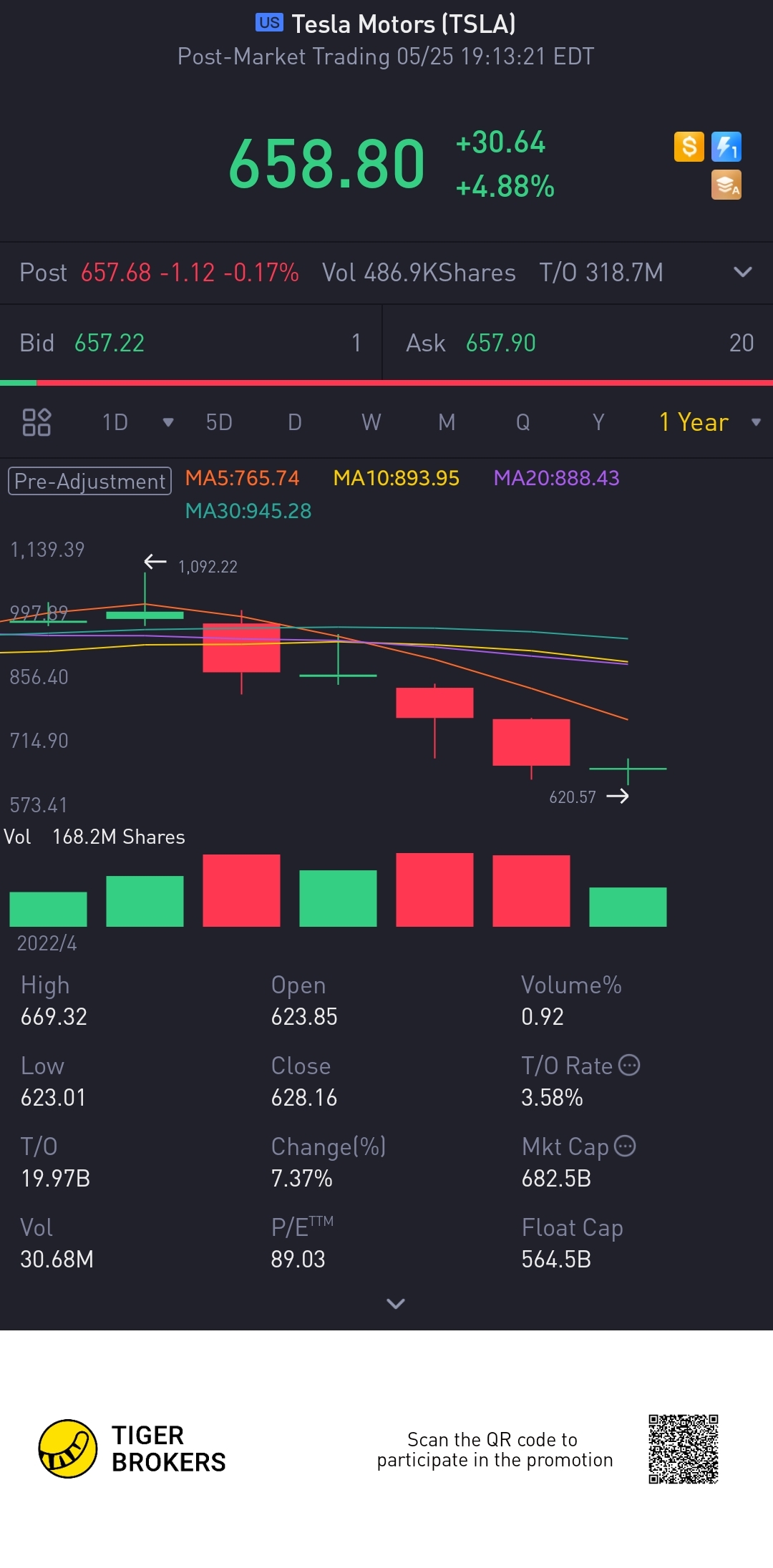Tap the tallest red volume bar
Image resolution: width=773 pixels, height=1568 pixels.
tap(434, 890)
